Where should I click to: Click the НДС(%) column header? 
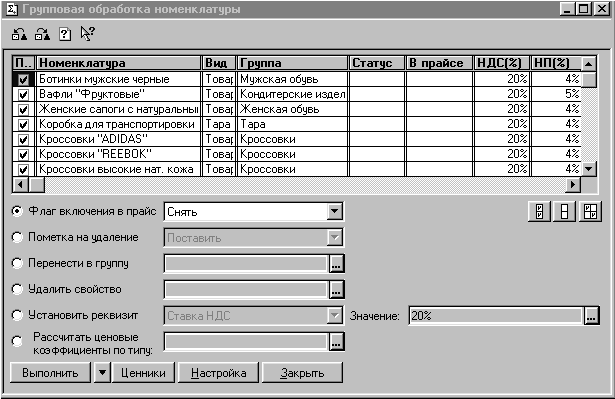click(x=501, y=63)
